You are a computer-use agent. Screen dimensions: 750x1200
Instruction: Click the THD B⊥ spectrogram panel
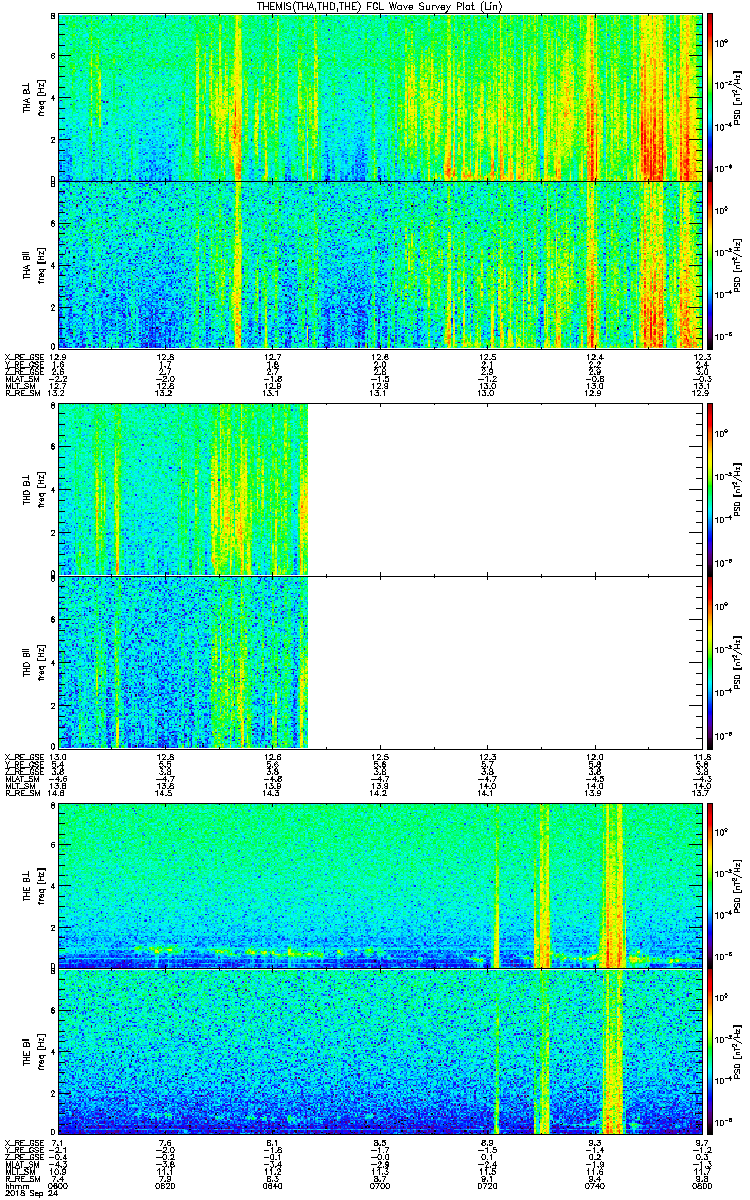[x=380, y=490]
